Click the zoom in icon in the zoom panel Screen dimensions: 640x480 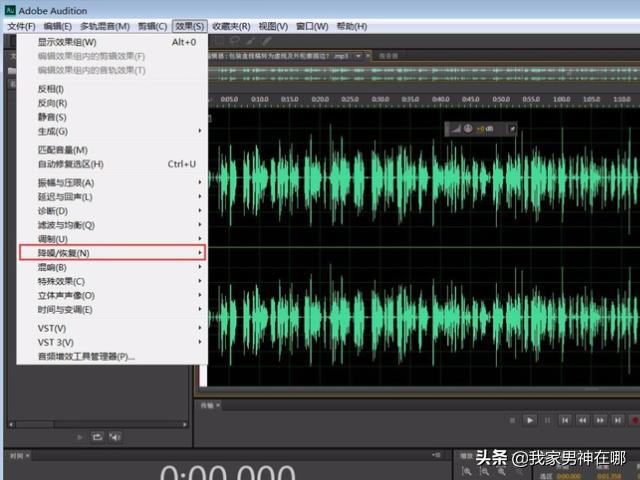pyautogui.click(x=467, y=470)
